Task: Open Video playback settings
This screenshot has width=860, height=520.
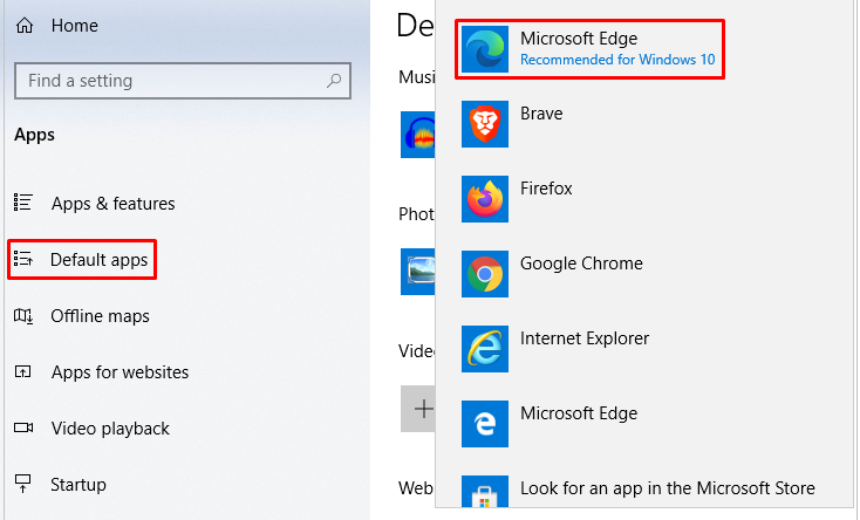Action: pyautogui.click(x=110, y=428)
